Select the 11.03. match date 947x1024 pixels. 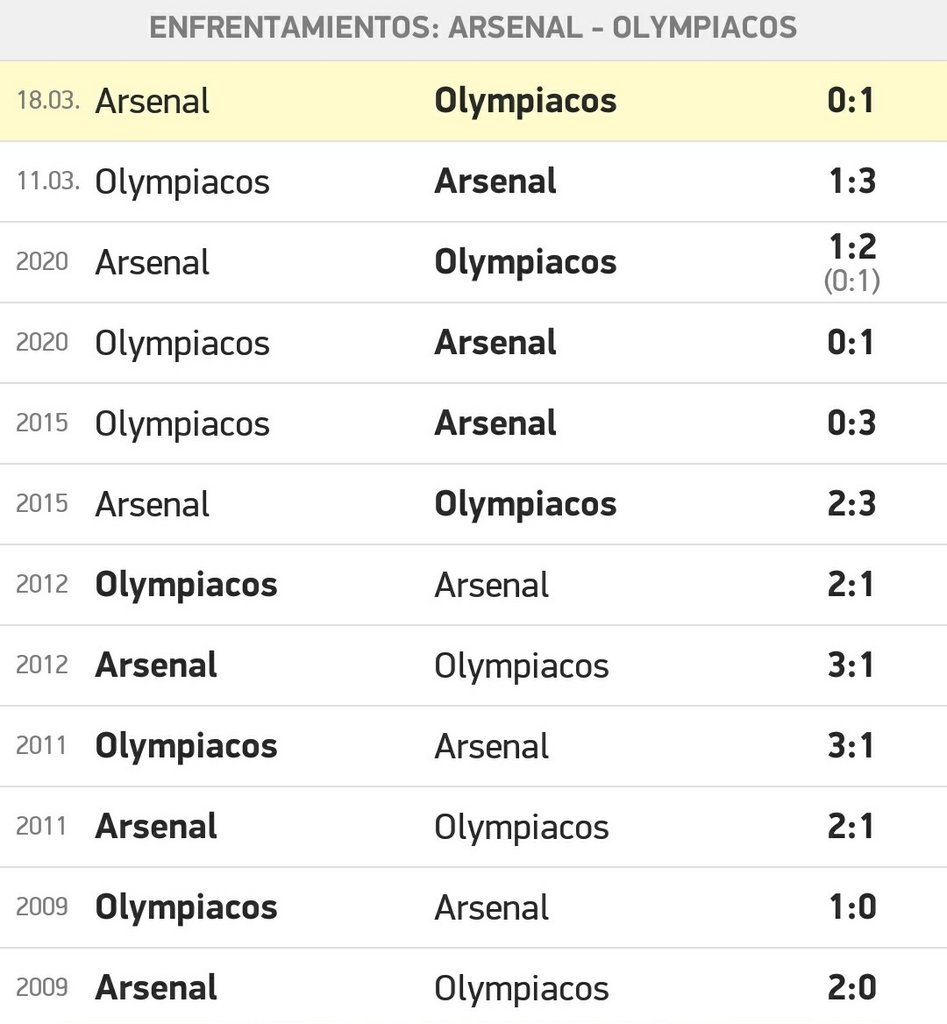47,182
